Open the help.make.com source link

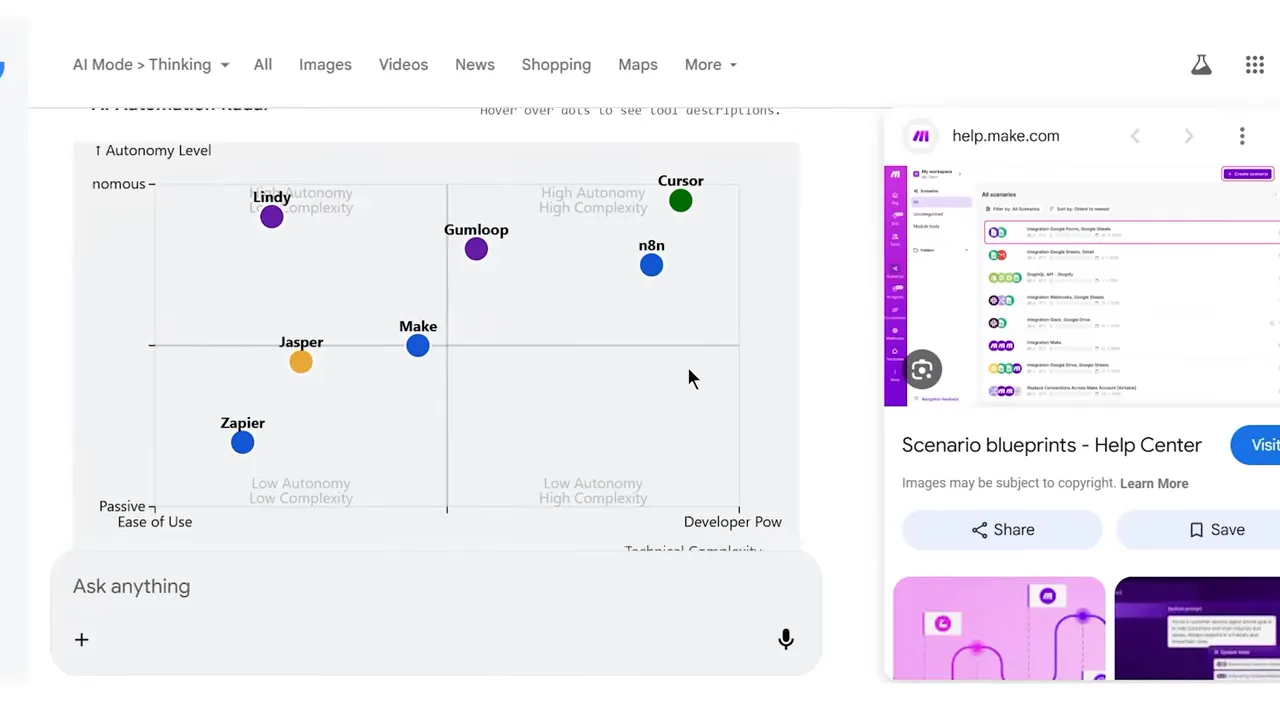click(1006, 136)
